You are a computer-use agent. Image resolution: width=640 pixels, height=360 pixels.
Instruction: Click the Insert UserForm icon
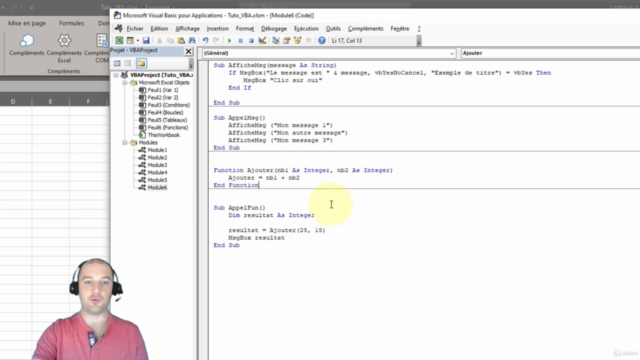click(x=130, y=40)
